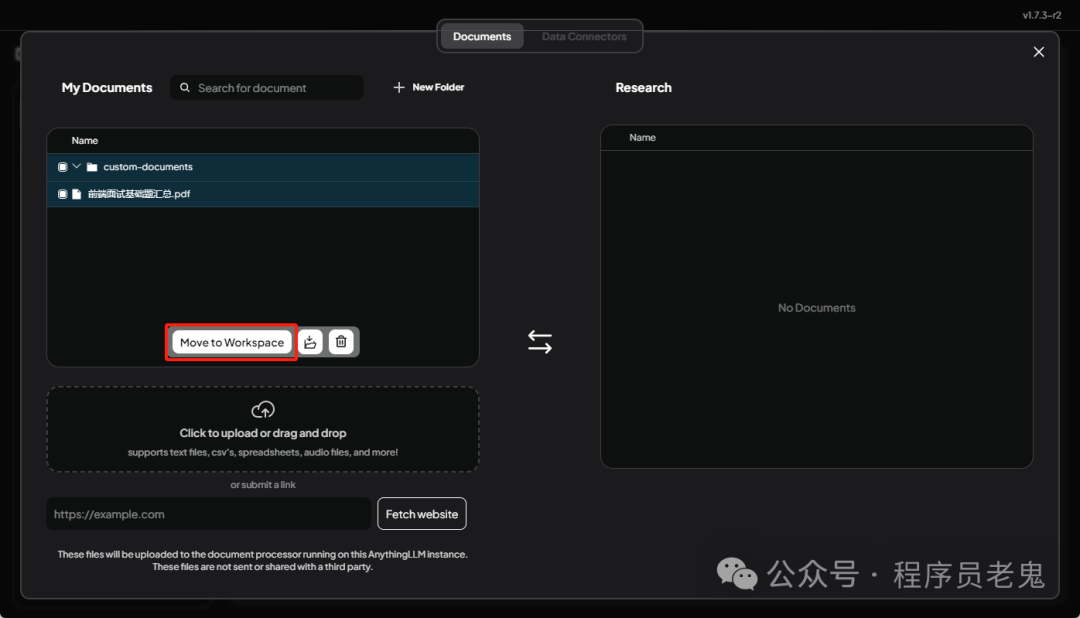Click the cloud upload icon
The image size is (1080, 618).
point(263,410)
